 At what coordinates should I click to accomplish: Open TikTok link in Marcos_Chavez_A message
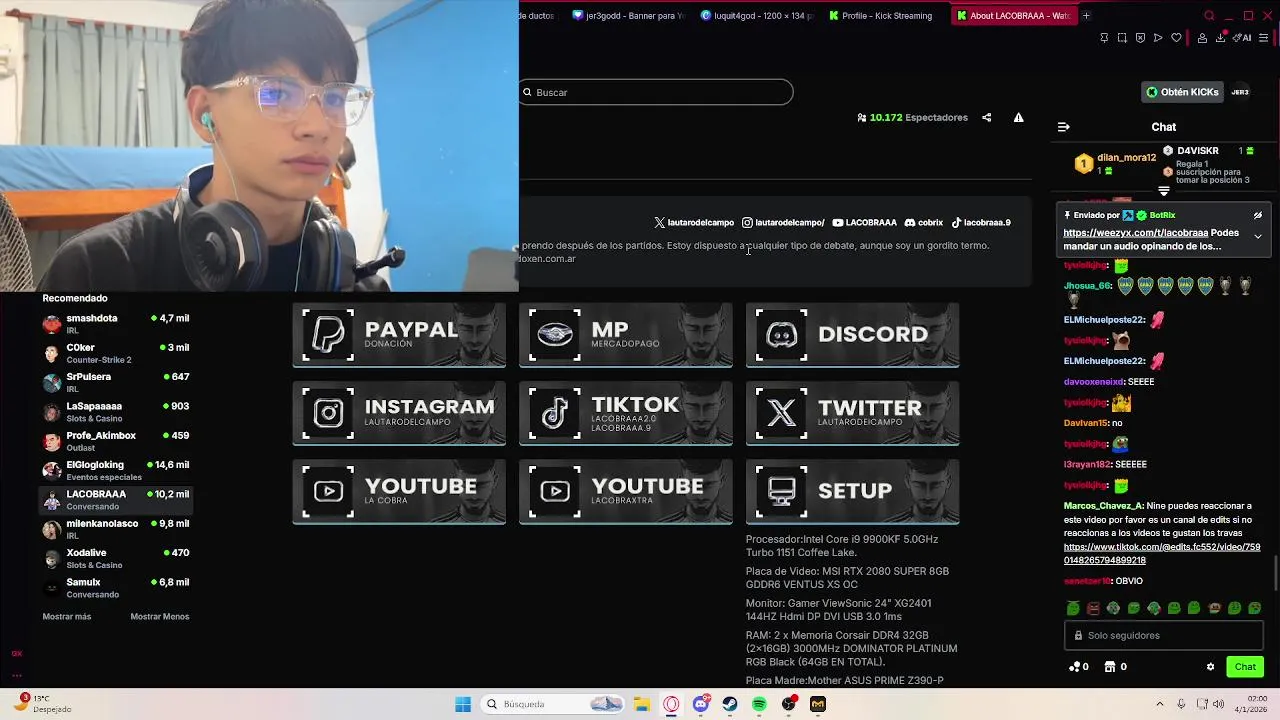pos(1162,554)
